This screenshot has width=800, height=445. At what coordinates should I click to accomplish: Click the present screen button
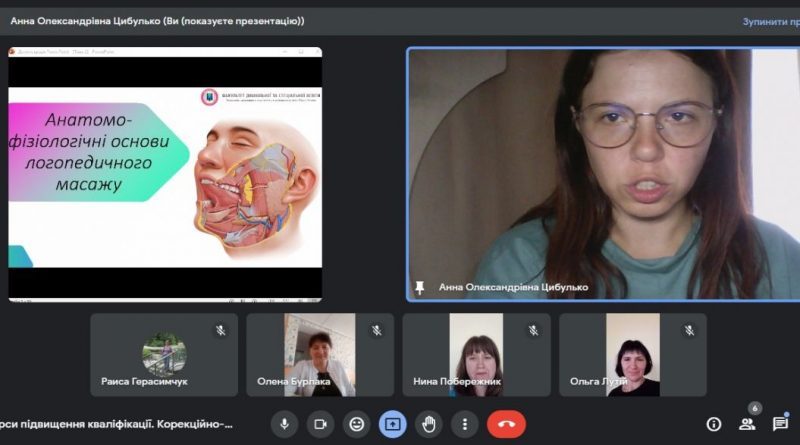click(x=392, y=424)
